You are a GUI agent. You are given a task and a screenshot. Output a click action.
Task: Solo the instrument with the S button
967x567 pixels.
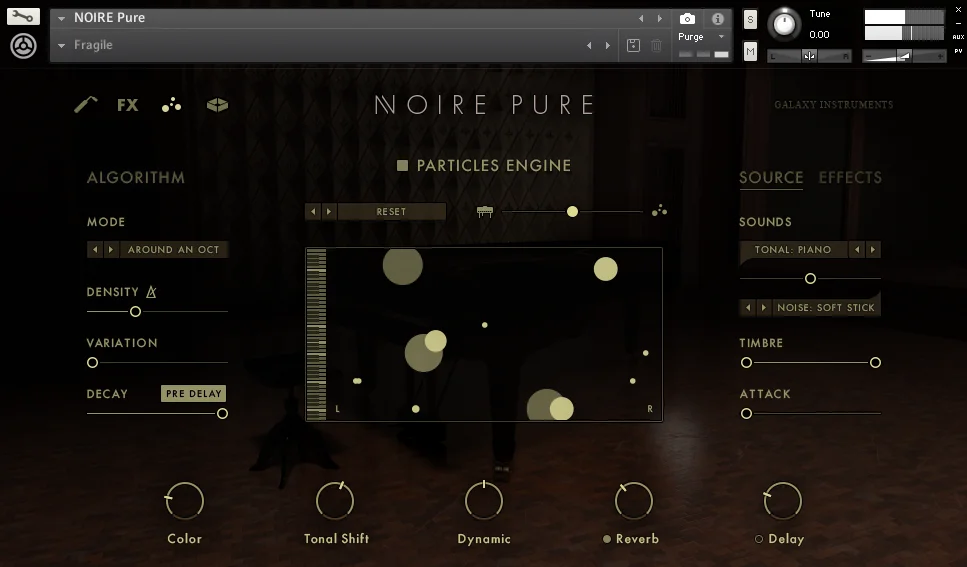click(x=750, y=19)
